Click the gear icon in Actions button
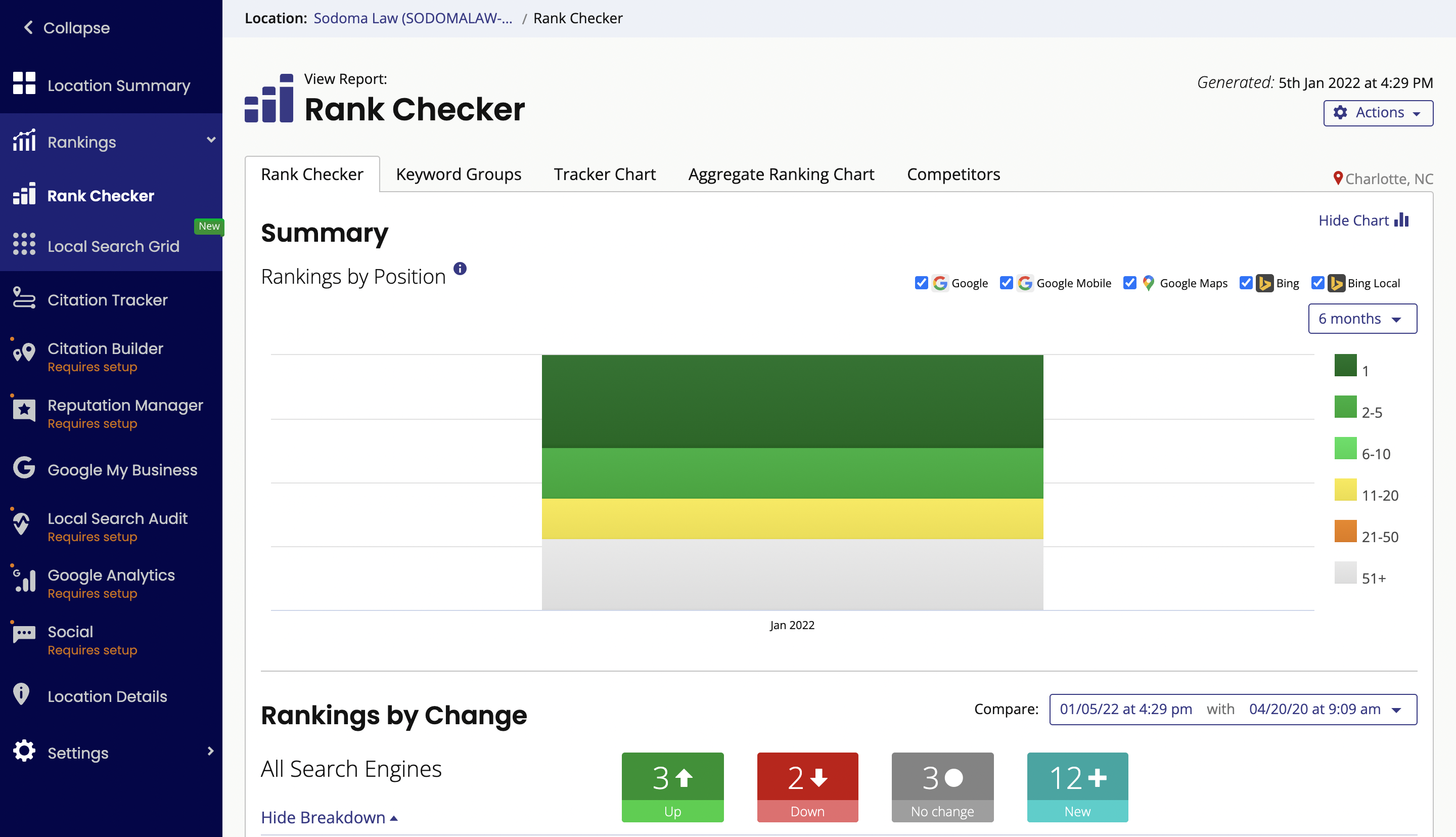Screen dimensions: 1456x837 [1340, 113]
